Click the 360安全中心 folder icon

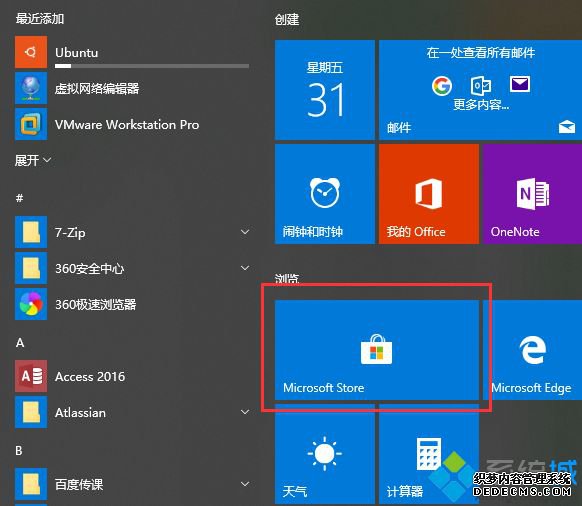pos(31,268)
